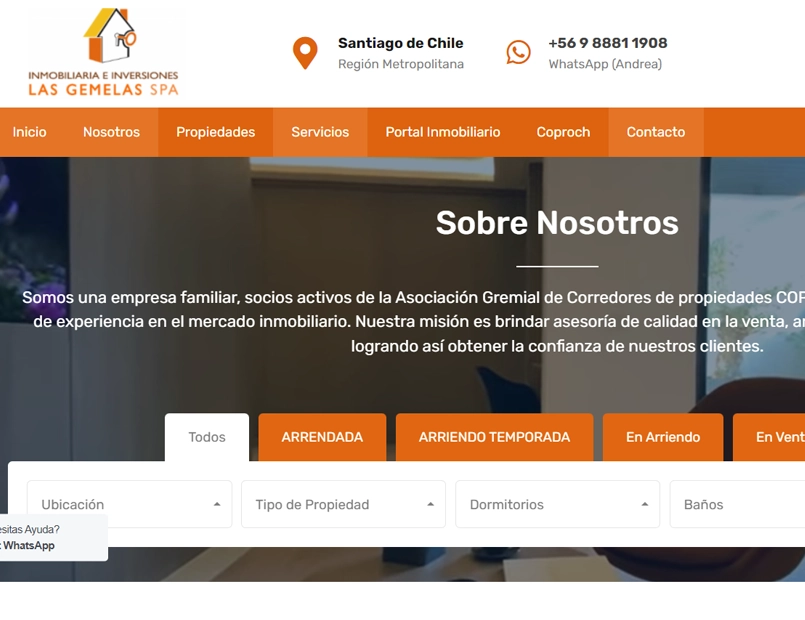Click the orange location pin icon
The image size is (805, 620).
(x=305, y=53)
